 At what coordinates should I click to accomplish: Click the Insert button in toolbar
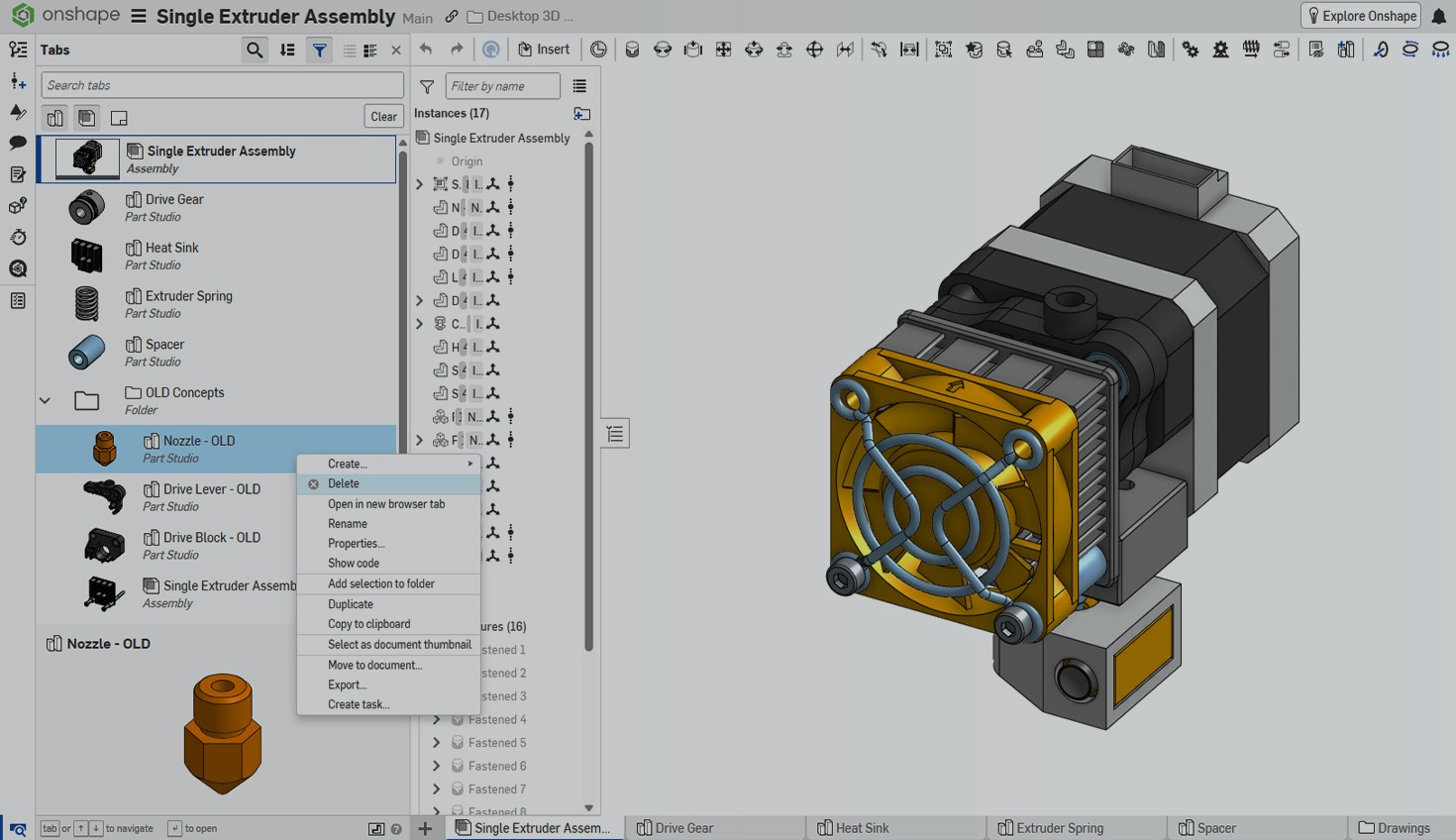click(544, 50)
